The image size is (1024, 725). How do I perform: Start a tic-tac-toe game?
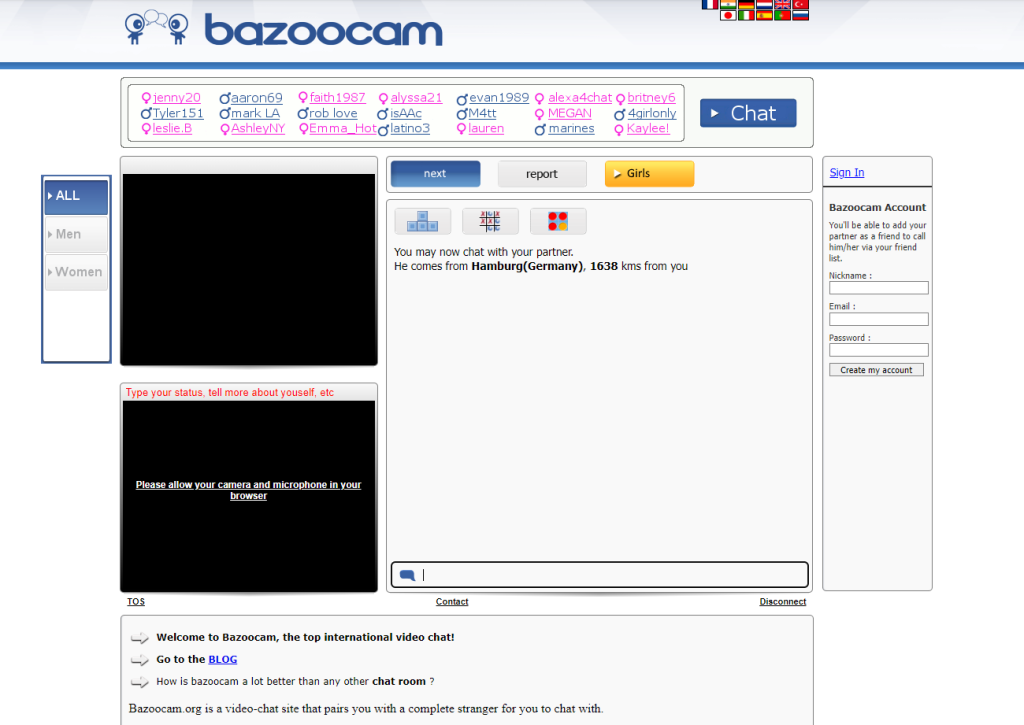tap(490, 221)
